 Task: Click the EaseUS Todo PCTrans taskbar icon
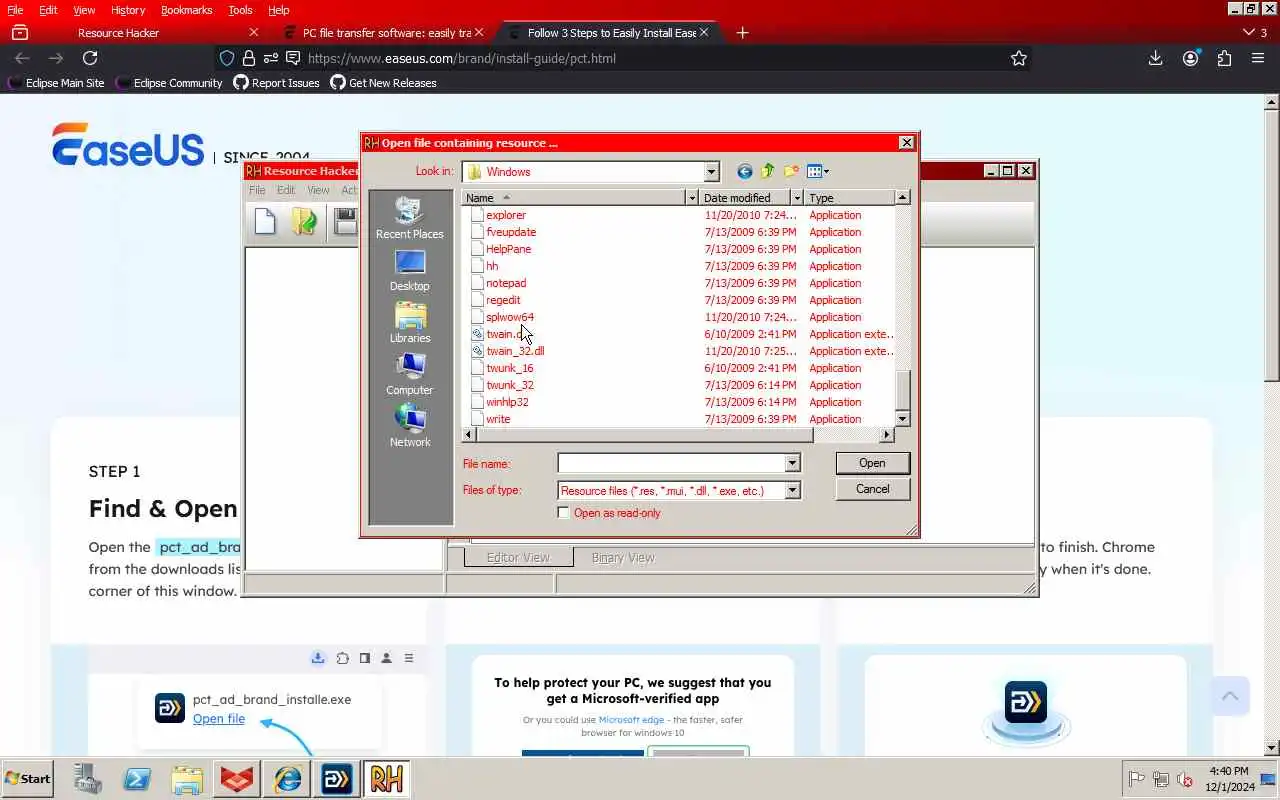(337, 779)
